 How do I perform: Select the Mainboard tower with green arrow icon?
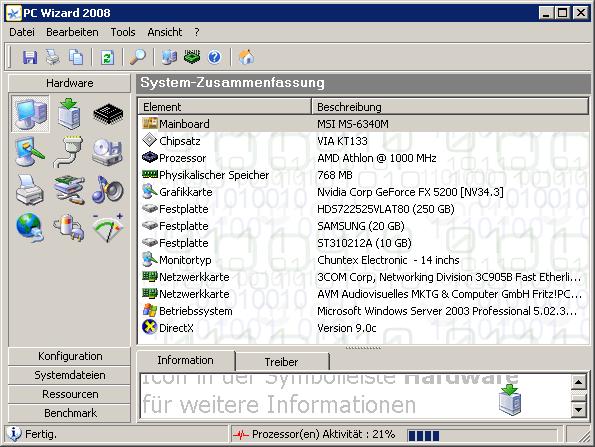(x=69, y=113)
